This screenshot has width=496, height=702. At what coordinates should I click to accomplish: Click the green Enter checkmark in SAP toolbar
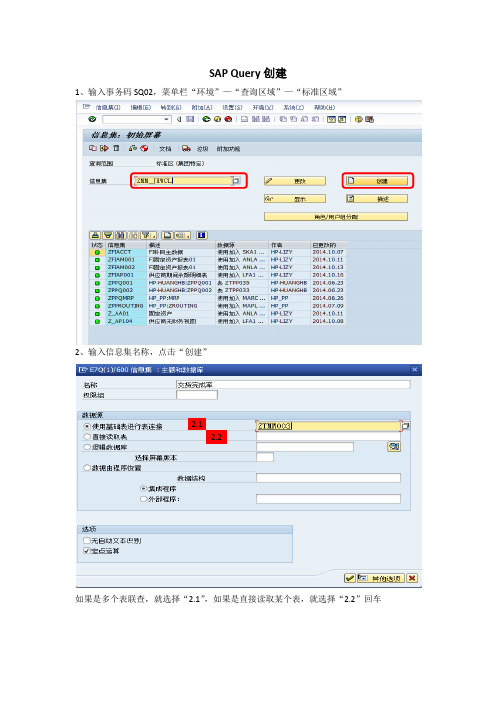(92, 119)
